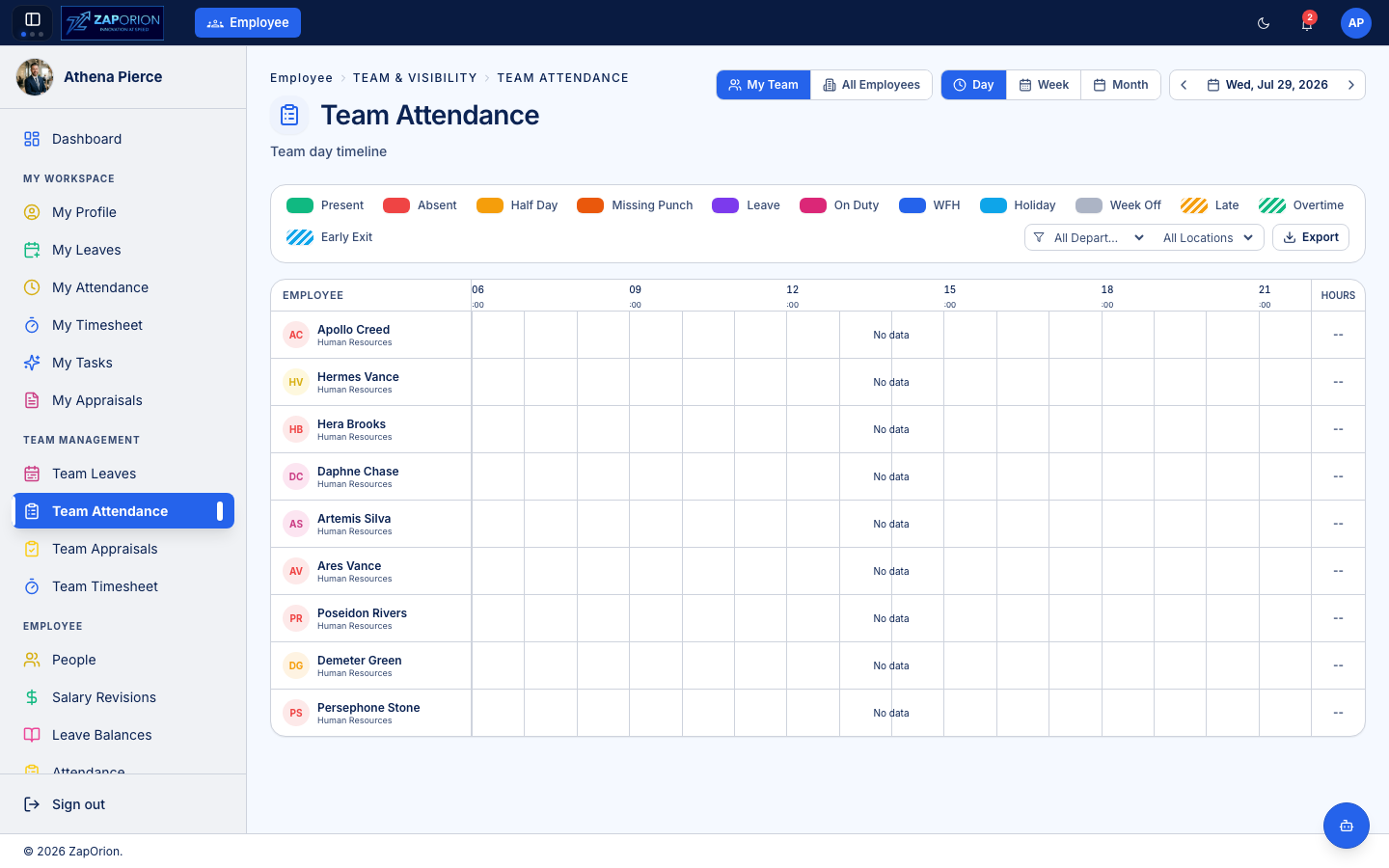The height and width of the screenshot is (868, 1389).
Task: Toggle the sidebar collapse icon
Action: pyautogui.click(x=32, y=19)
